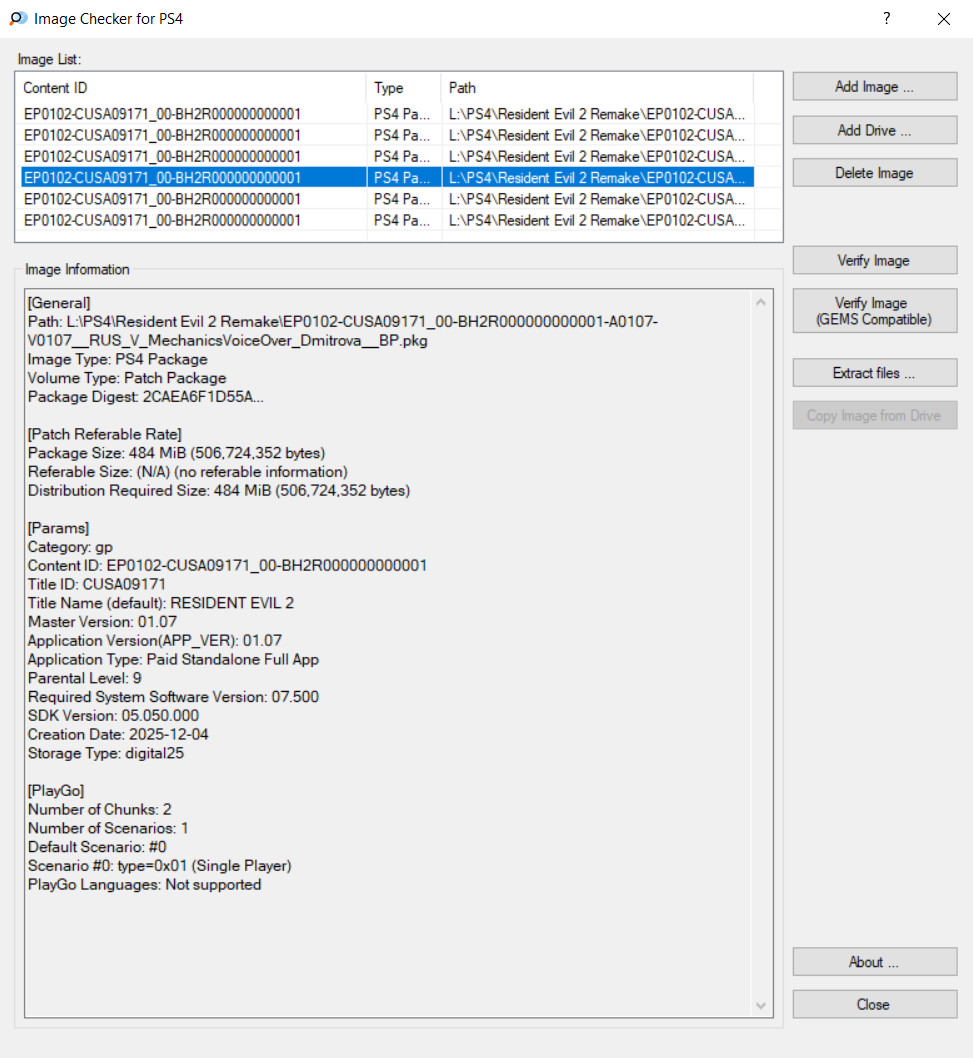The image size is (973, 1058).
Task: Open the About dialog
Action: coord(874,962)
